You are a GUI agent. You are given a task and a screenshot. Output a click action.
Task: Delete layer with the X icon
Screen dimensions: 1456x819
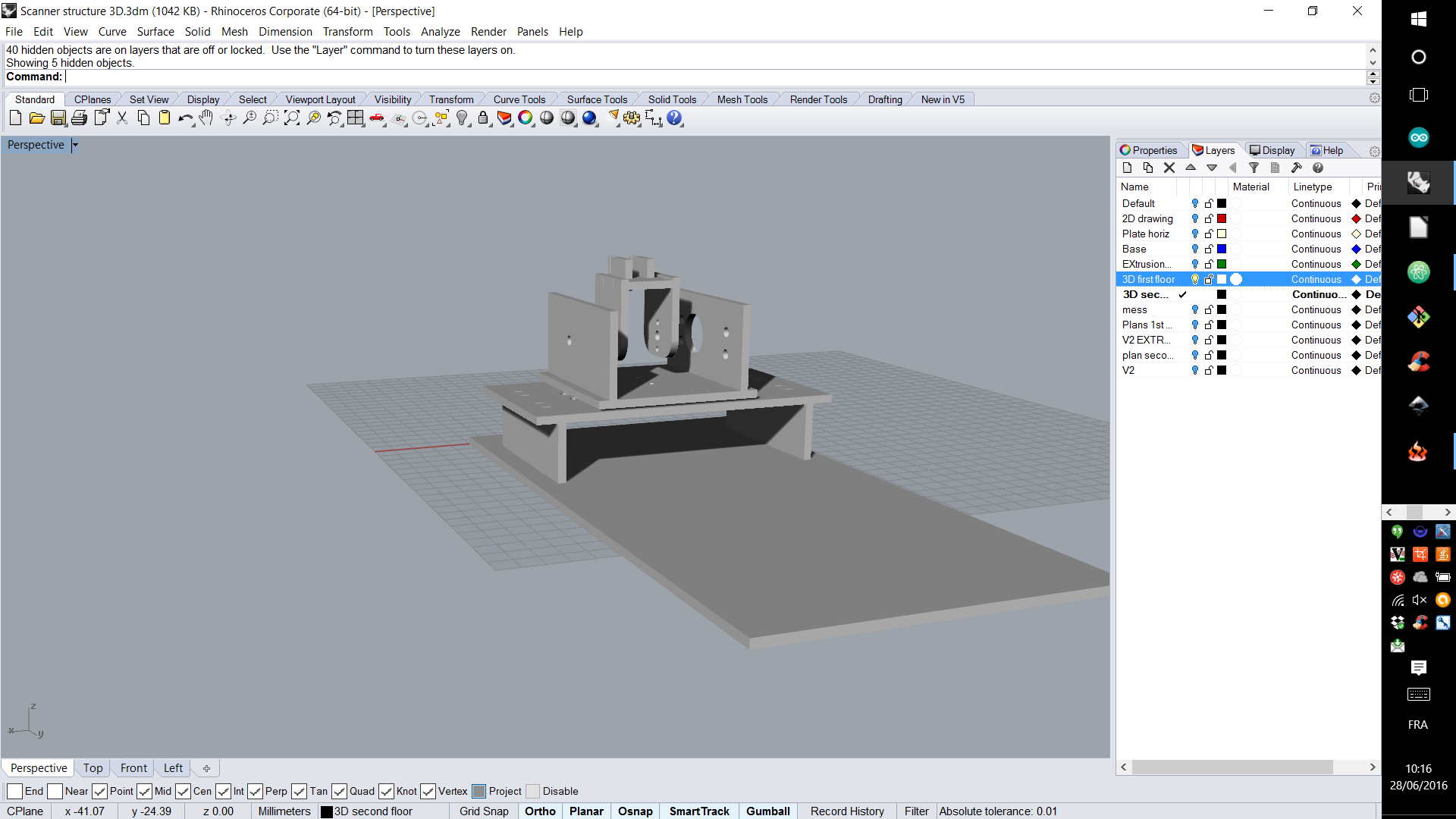1169,168
